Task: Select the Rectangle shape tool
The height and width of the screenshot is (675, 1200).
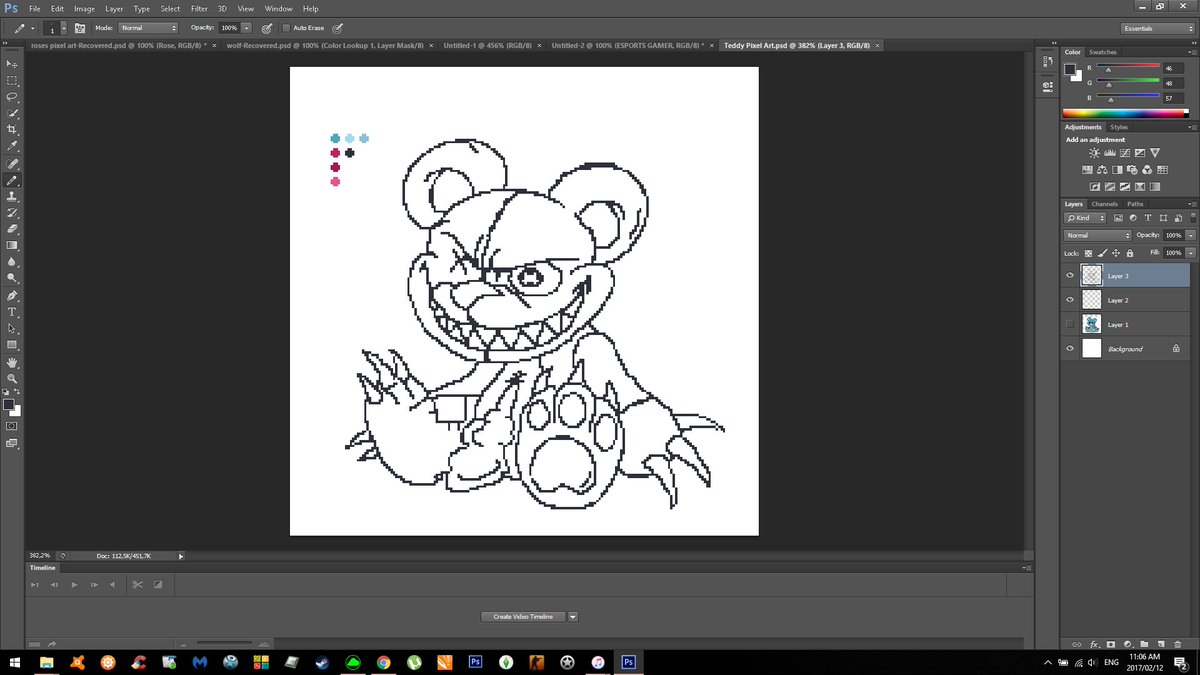Action: (x=13, y=345)
